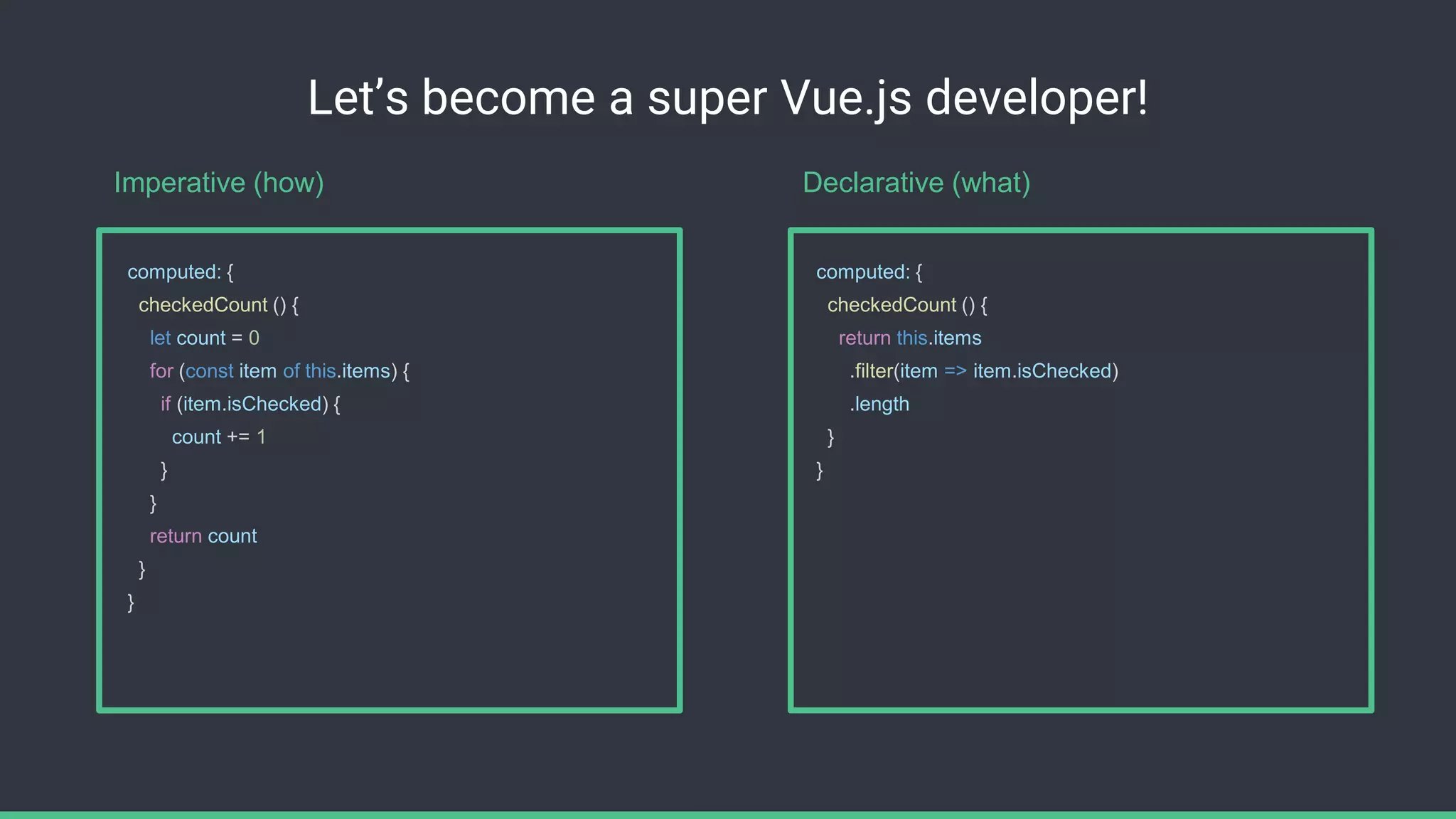1456x819 pixels.
Task: Click the 'for (const item of this.items) {' line
Action: click(279, 371)
